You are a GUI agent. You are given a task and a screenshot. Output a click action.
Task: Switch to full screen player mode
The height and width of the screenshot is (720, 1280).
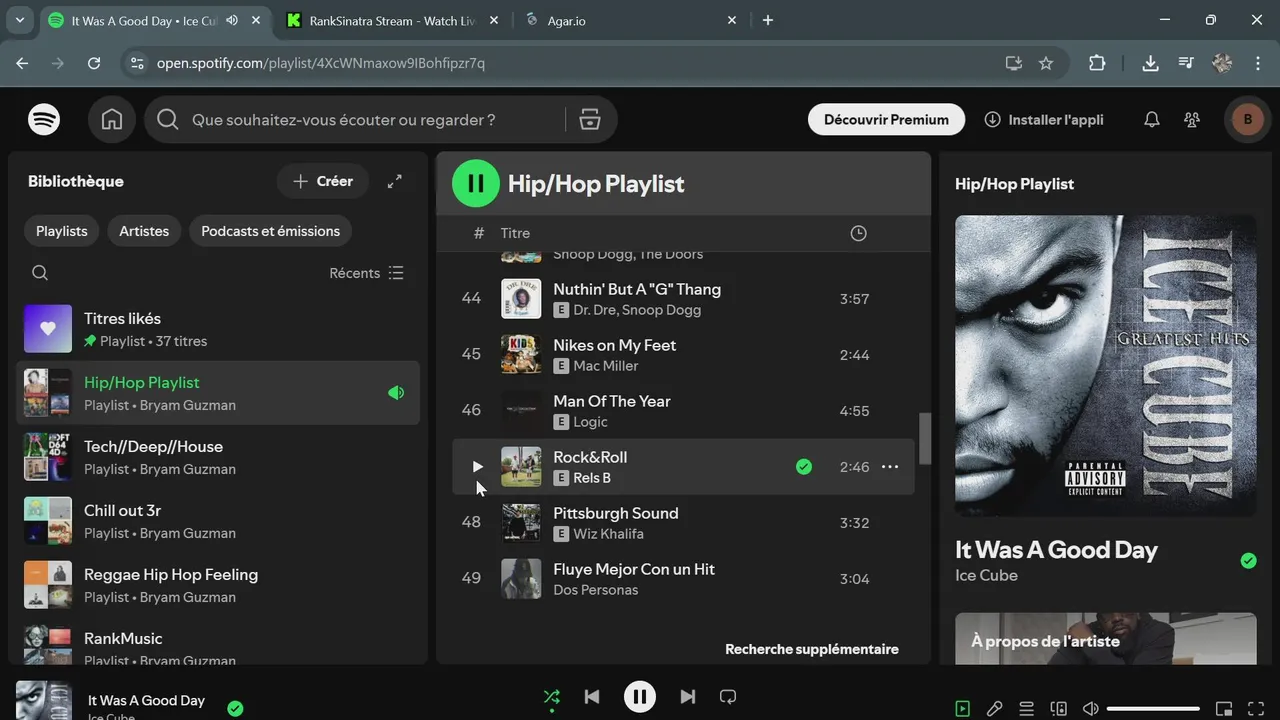[1256, 709]
